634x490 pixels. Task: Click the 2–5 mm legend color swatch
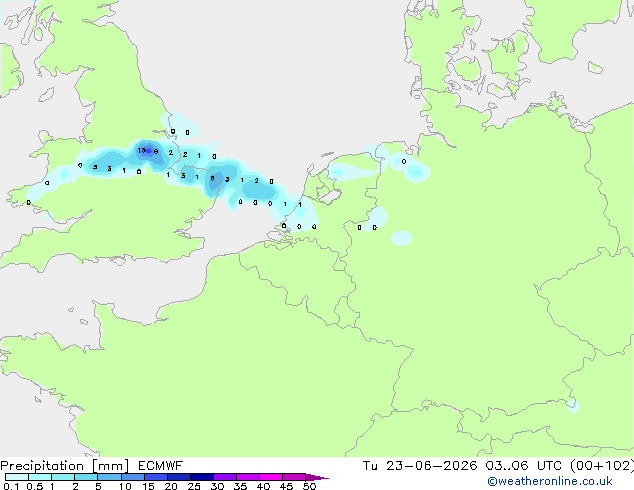point(86,477)
